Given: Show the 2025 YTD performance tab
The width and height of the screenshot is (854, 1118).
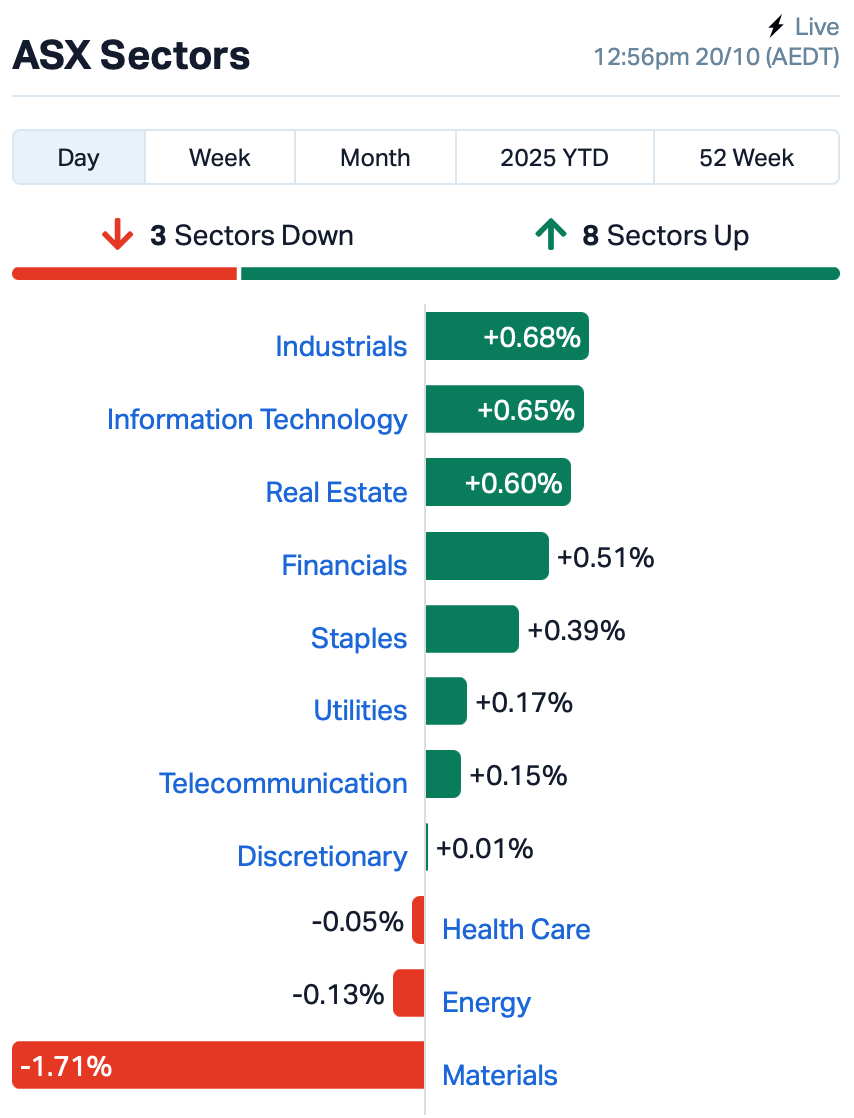Looking at the screenshot, I should pos(555,158).
